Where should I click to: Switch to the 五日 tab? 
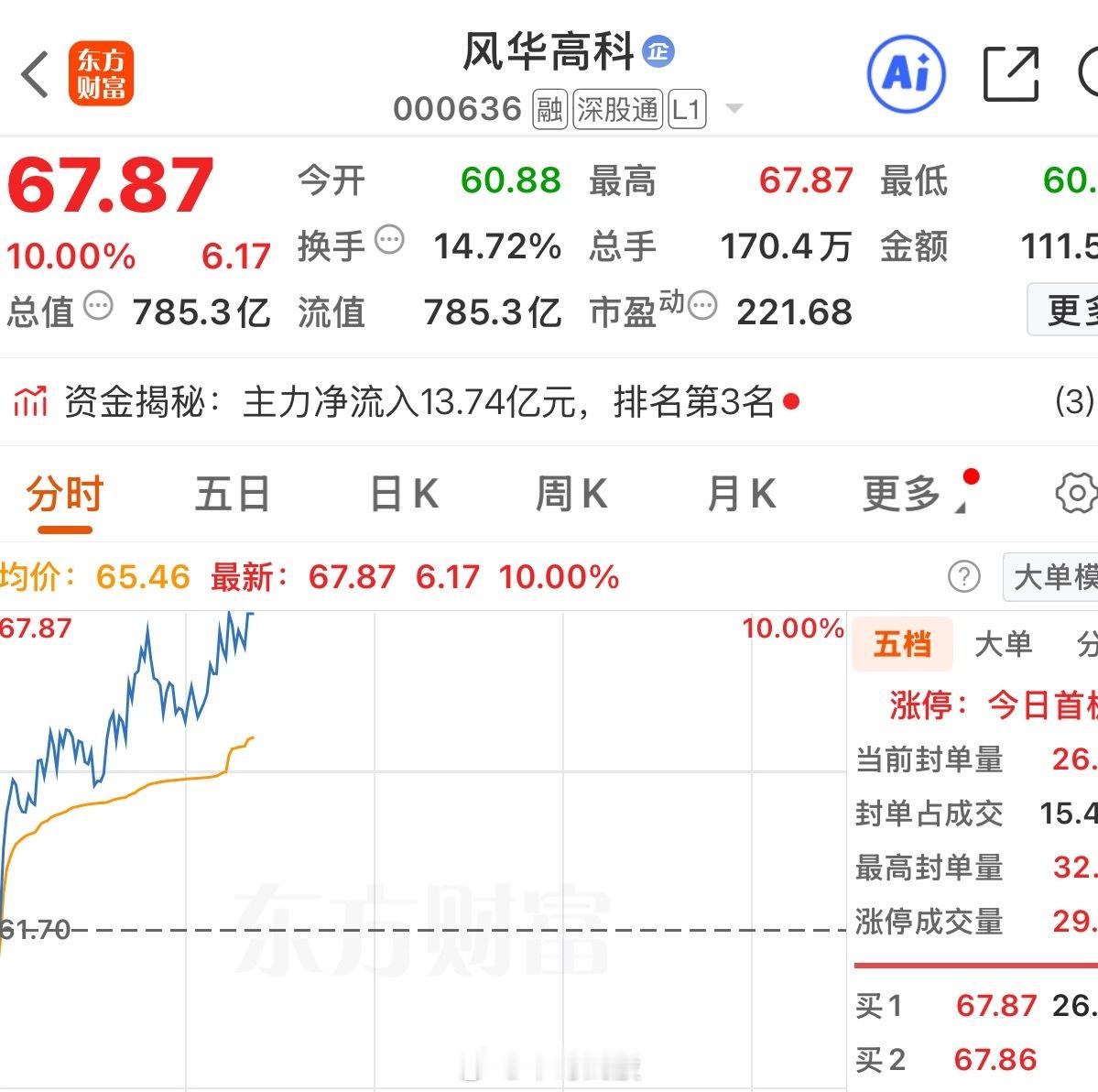(233, 494)
